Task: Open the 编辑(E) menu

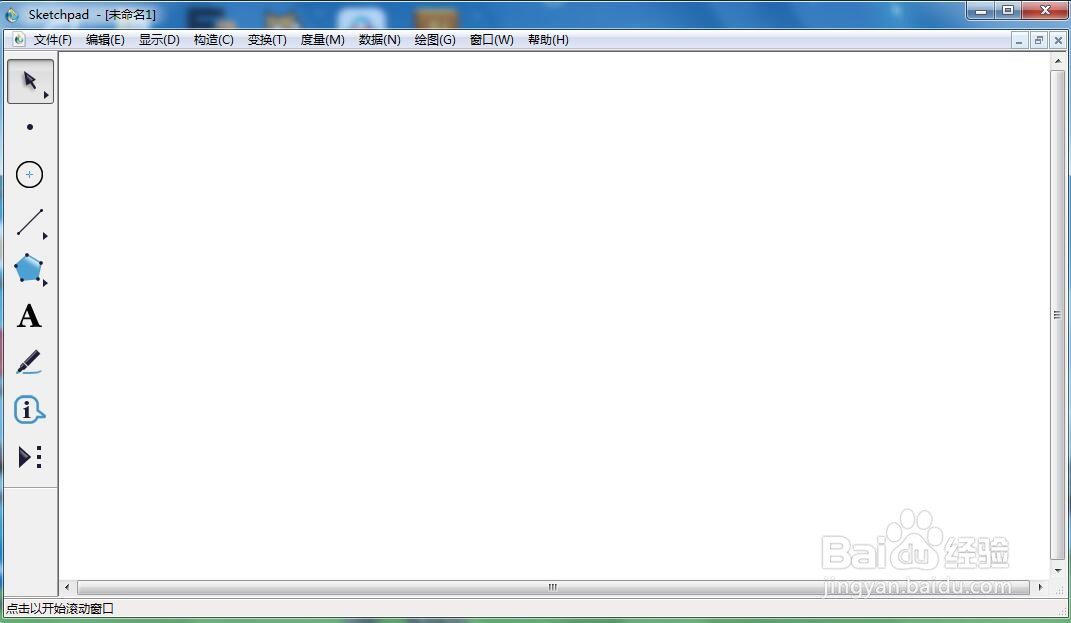Action: (105, 40)
